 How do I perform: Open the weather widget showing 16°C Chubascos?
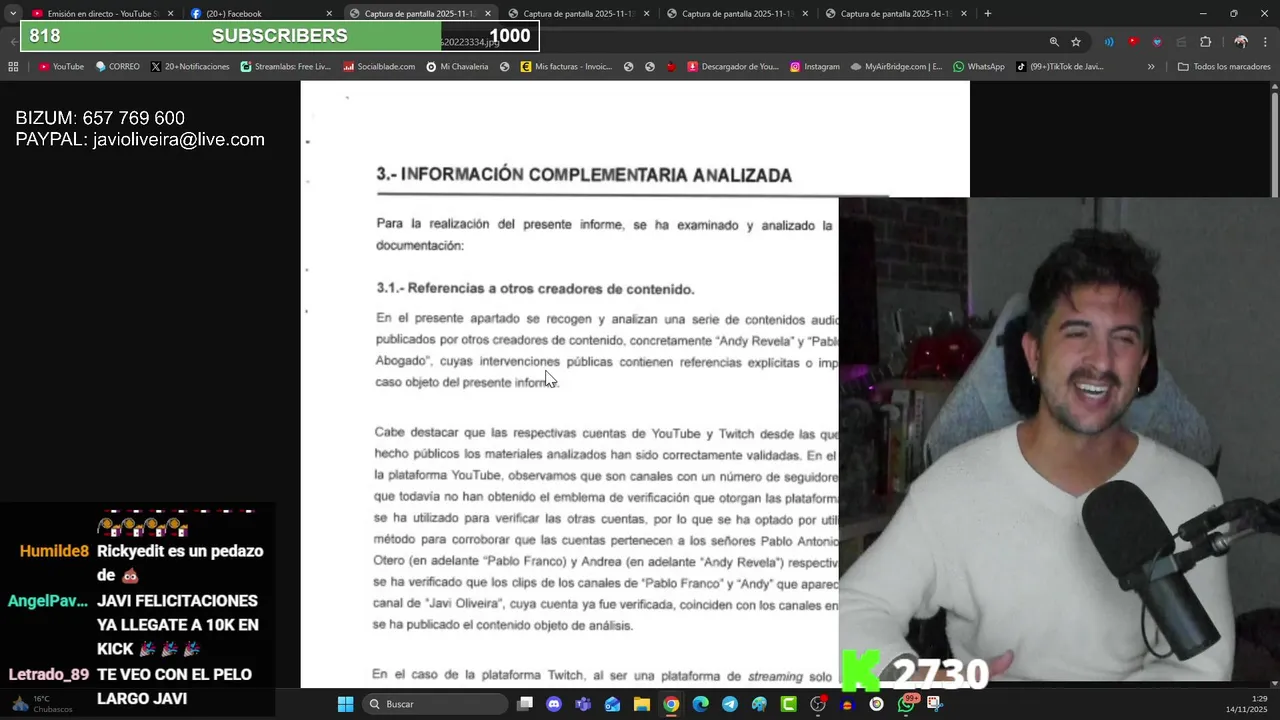(41, 704)
